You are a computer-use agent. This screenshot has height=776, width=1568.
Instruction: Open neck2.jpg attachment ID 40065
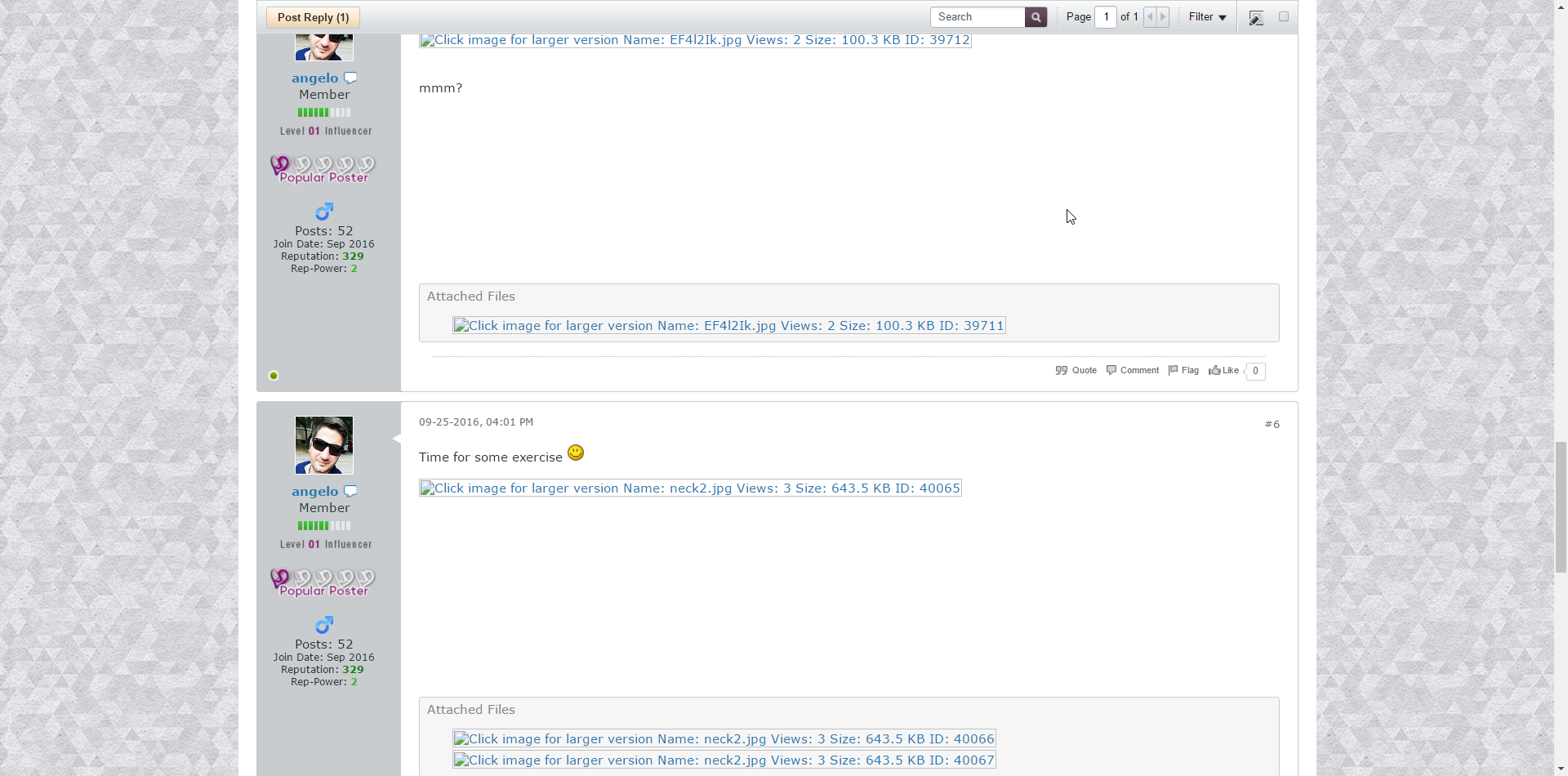pyautogui.click(x=690, y=488)
